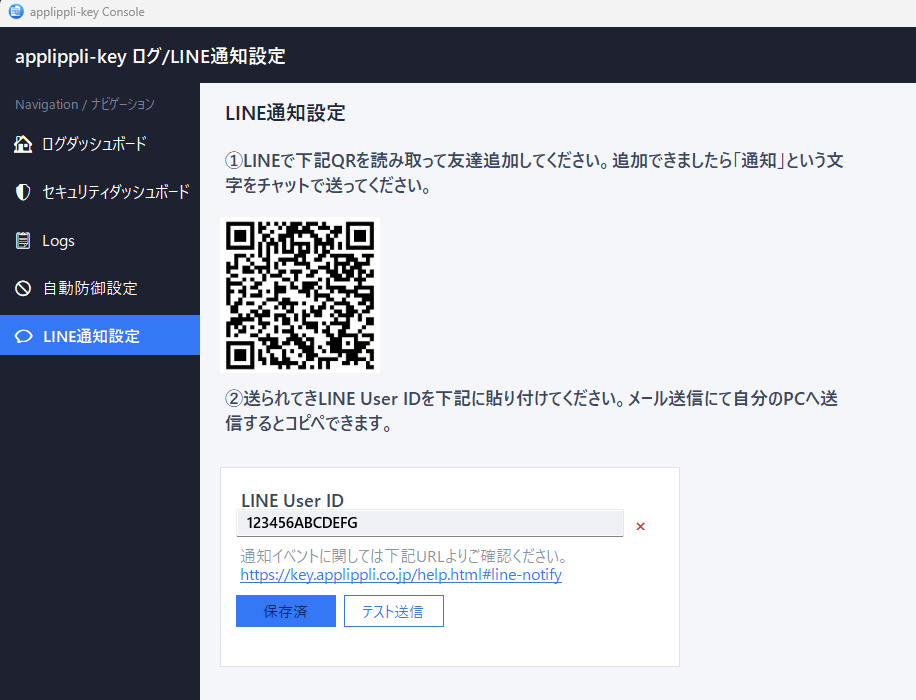Click the 保存済 button

coord(286,611)
